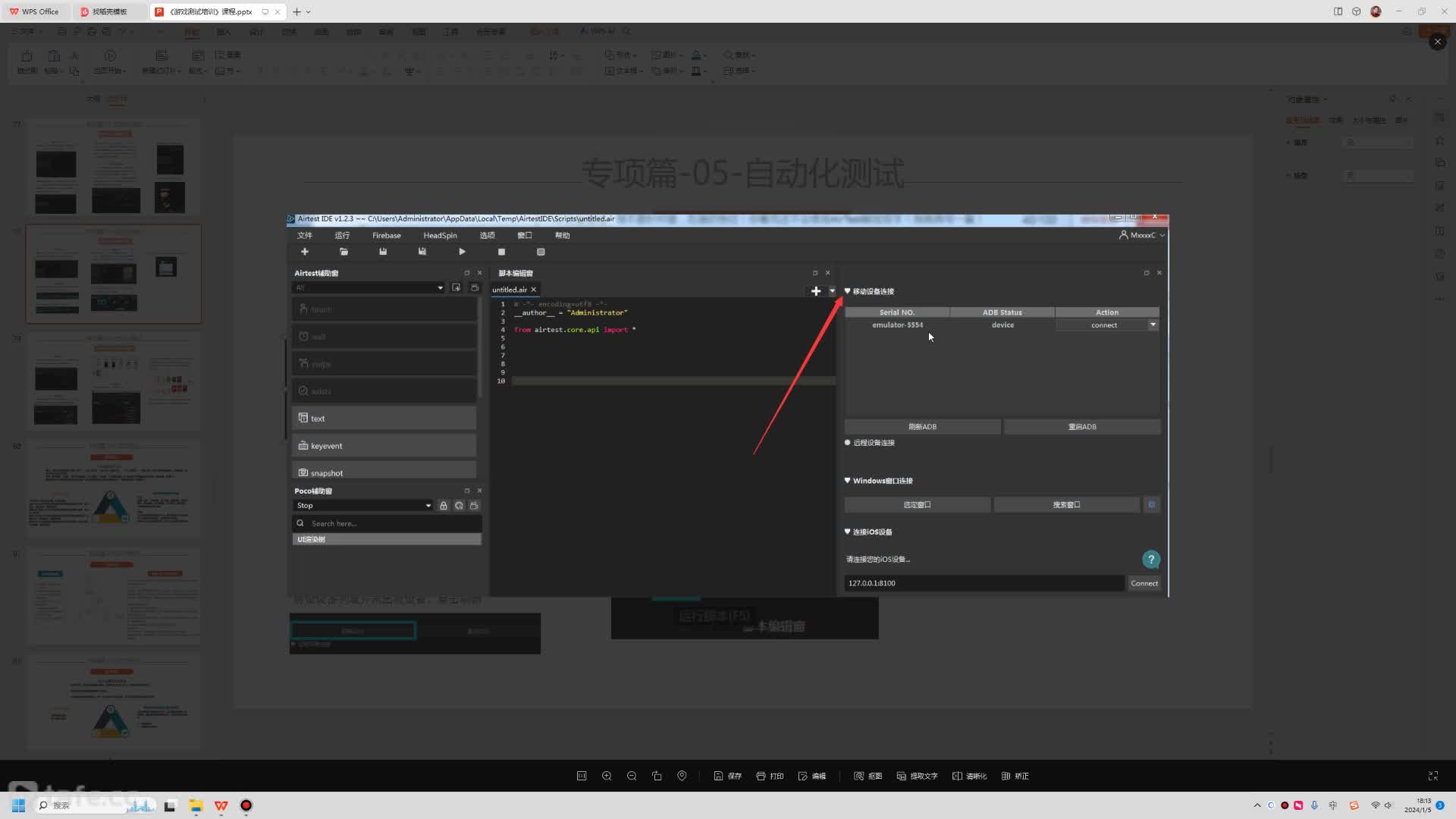Open the new tab dropdown arrow in WPS title bar

pos(308,11)
